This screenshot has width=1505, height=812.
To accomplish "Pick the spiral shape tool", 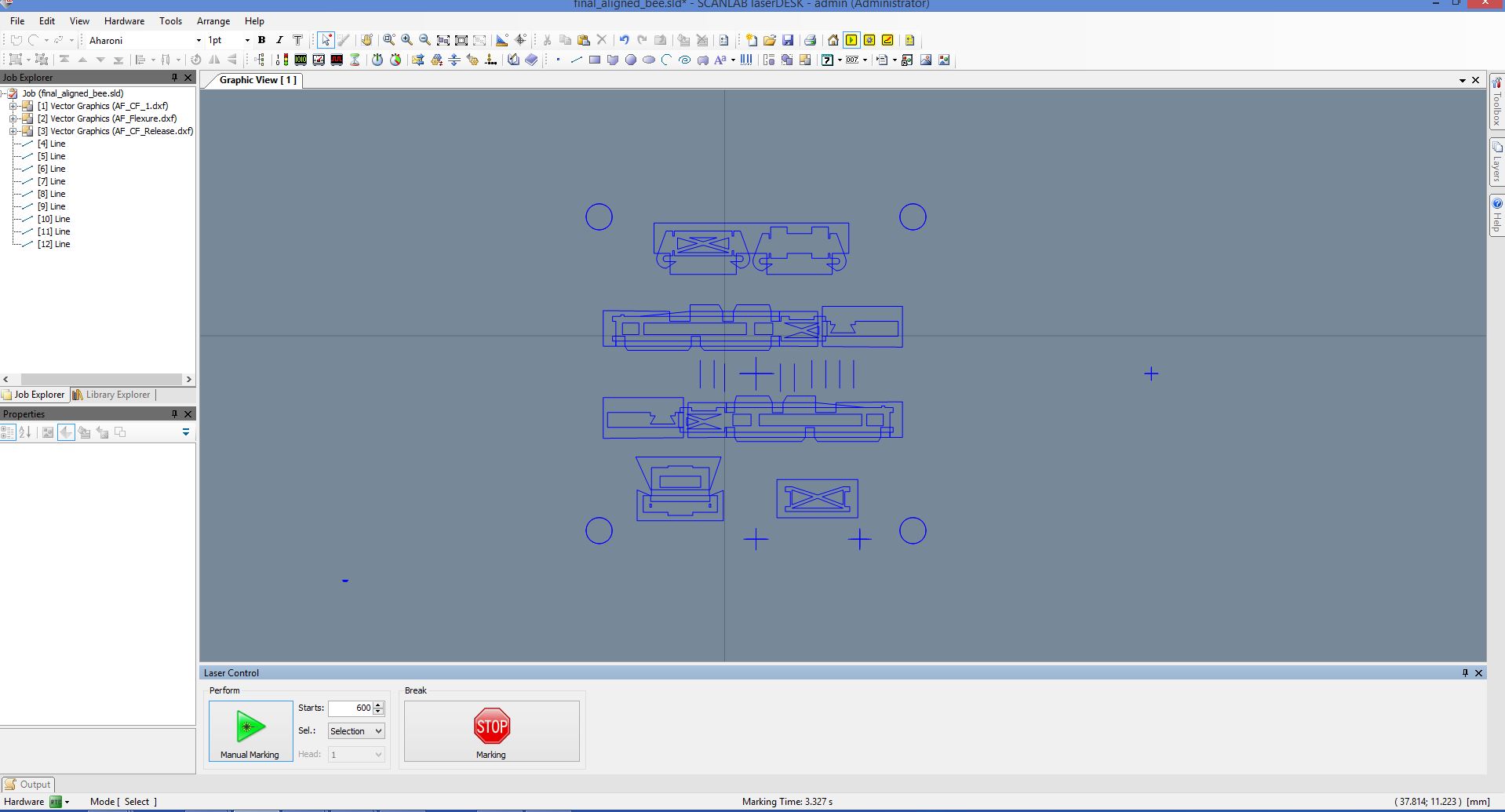I will [x=684, y=60].
